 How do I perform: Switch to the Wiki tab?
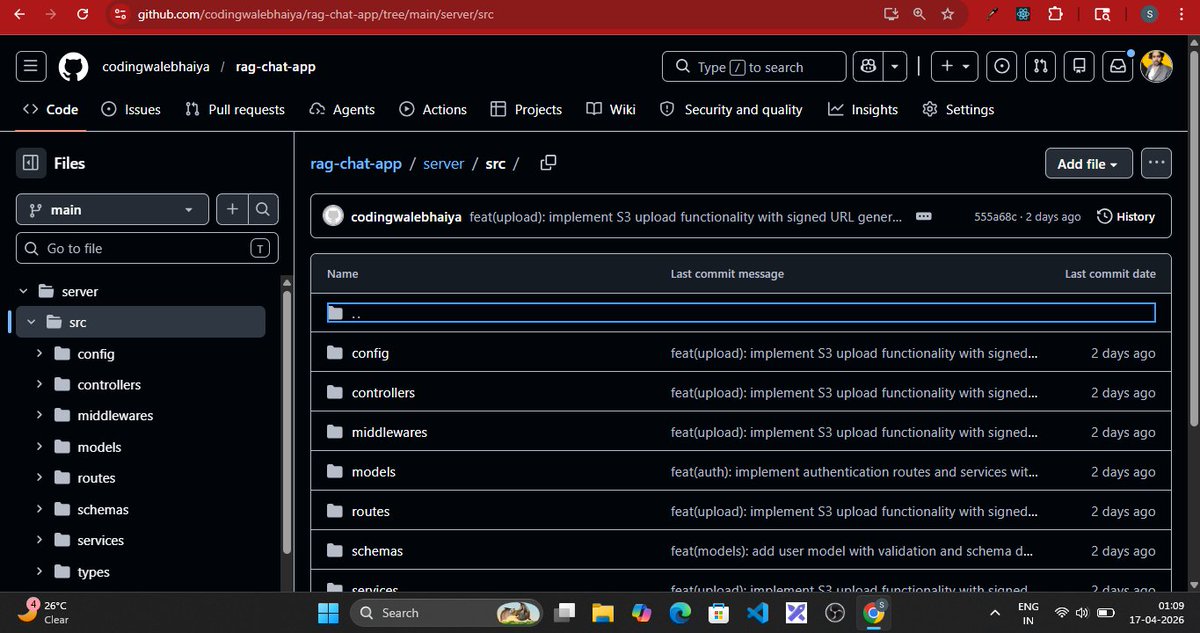(x=611, y=109)
